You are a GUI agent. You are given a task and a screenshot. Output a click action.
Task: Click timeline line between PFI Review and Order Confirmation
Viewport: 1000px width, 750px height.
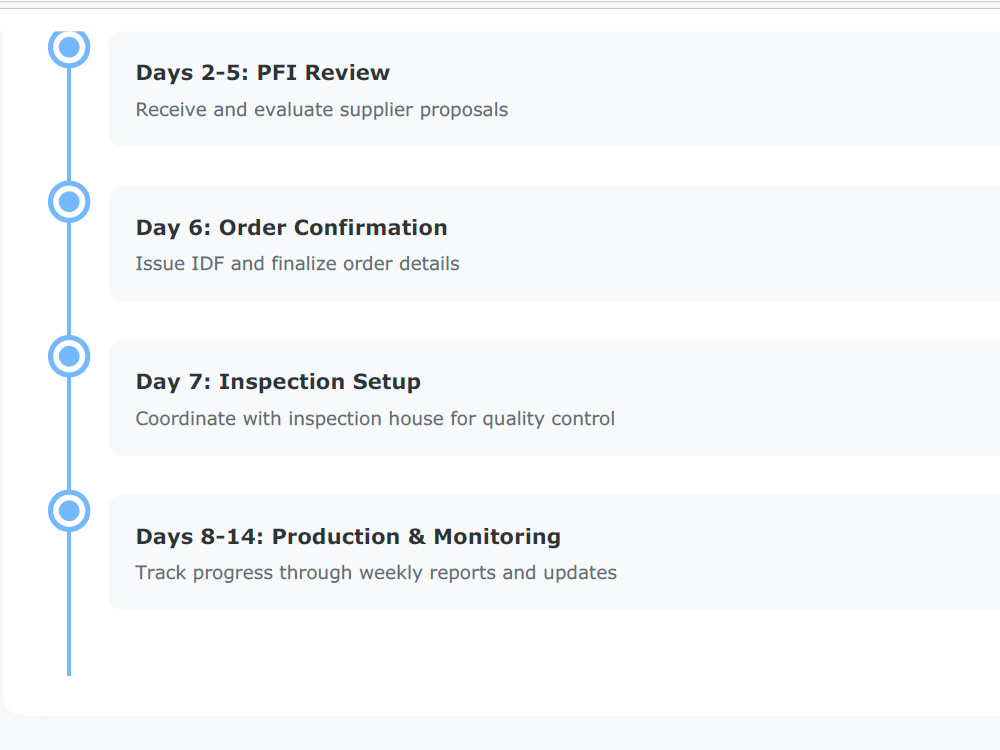[69, 124]
